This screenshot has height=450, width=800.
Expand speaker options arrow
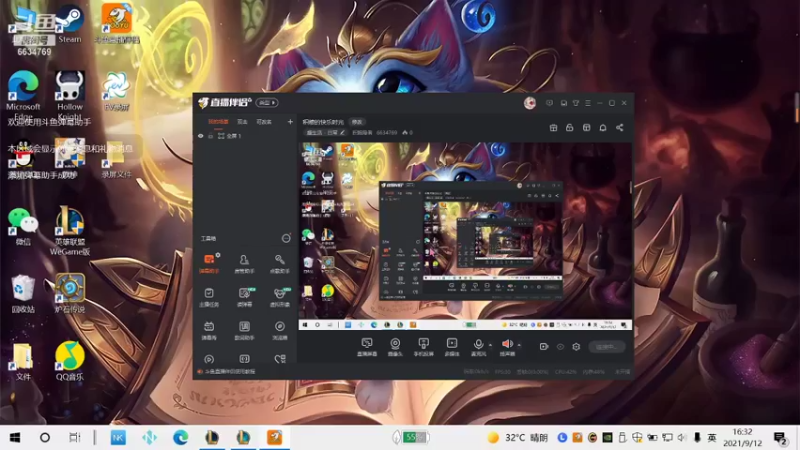[x=519, y=345]
